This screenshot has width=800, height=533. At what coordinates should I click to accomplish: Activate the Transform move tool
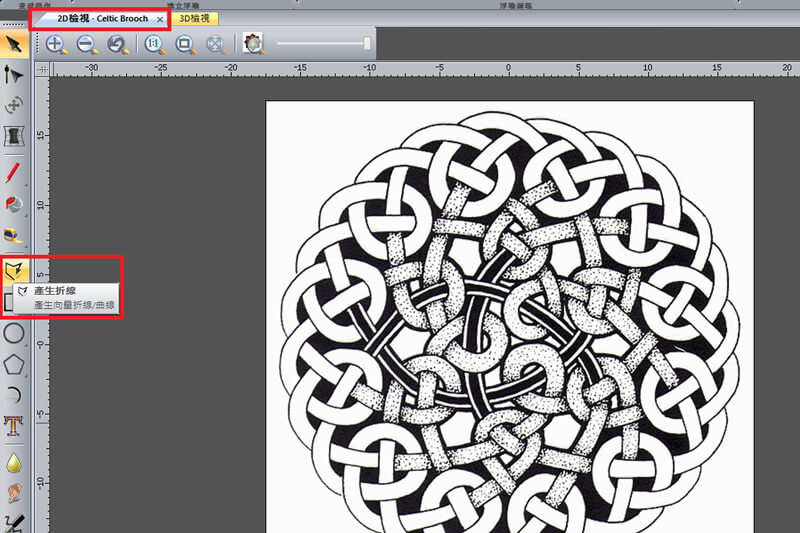click(x=14, y=105)
